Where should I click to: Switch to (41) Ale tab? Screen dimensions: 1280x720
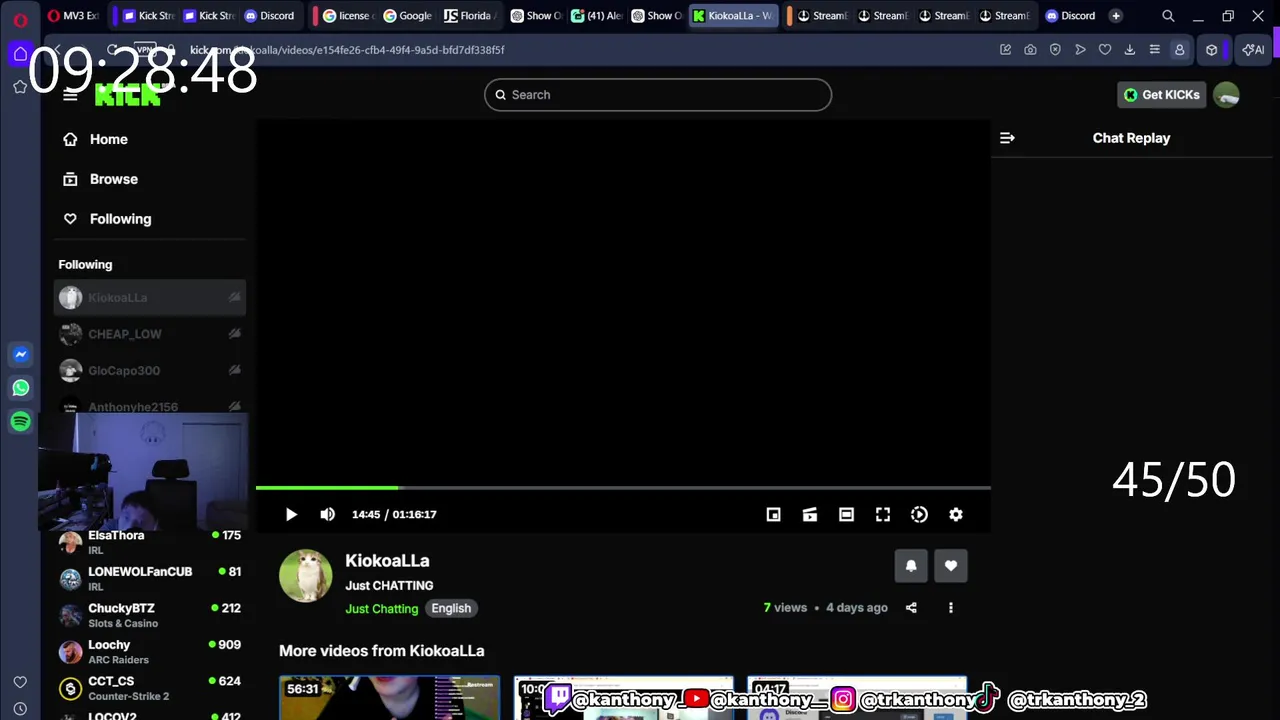pos(597,16)
